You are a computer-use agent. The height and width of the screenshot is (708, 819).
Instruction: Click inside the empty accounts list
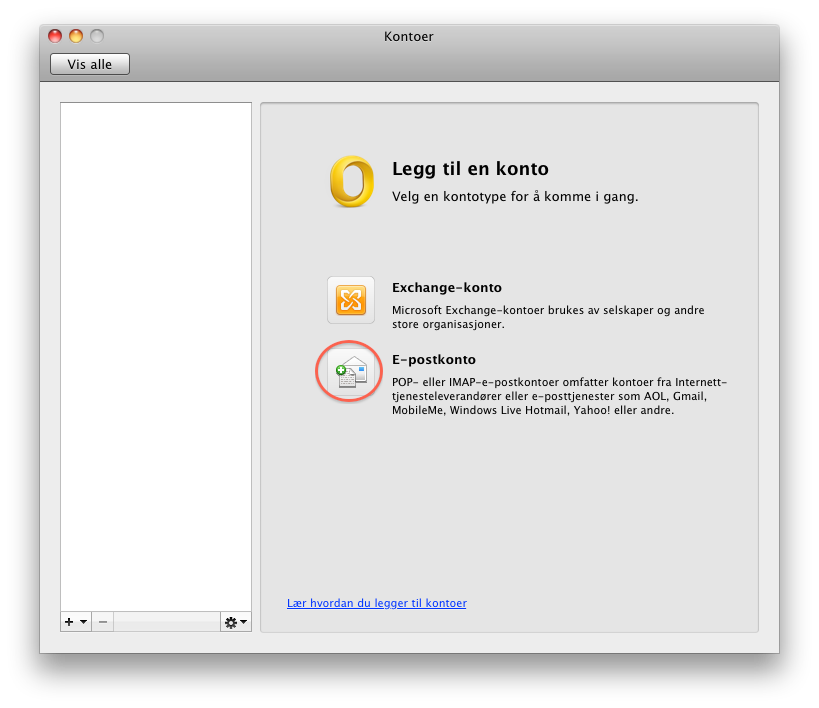(x=155, y=350)
